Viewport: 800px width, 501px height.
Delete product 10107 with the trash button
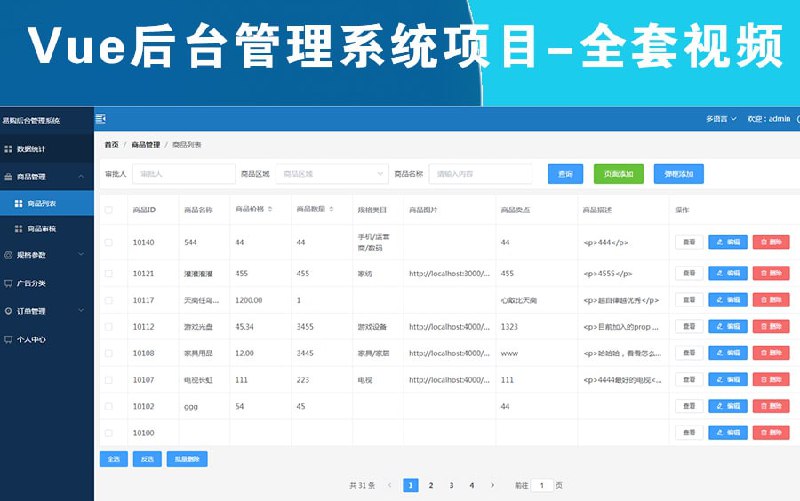pyautogui.click(x=771, y=379)
